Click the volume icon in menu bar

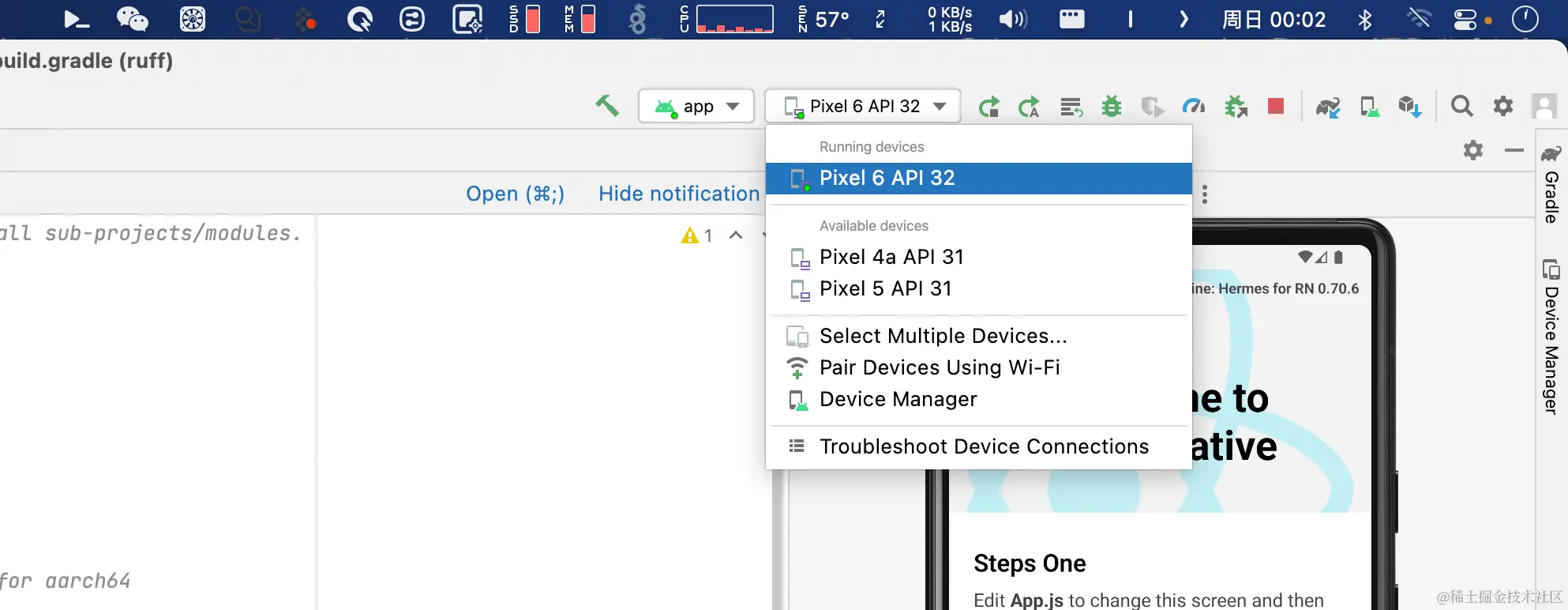[1013, 19]
